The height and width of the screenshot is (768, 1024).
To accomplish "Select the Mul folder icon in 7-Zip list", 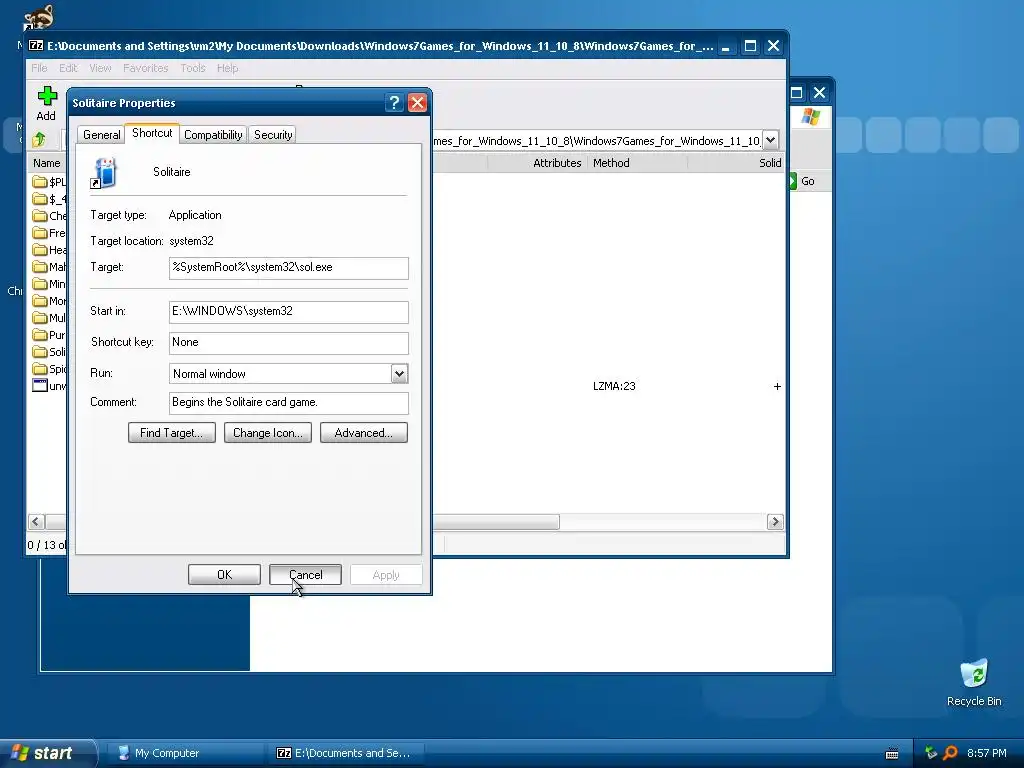I will click(40, 317).
